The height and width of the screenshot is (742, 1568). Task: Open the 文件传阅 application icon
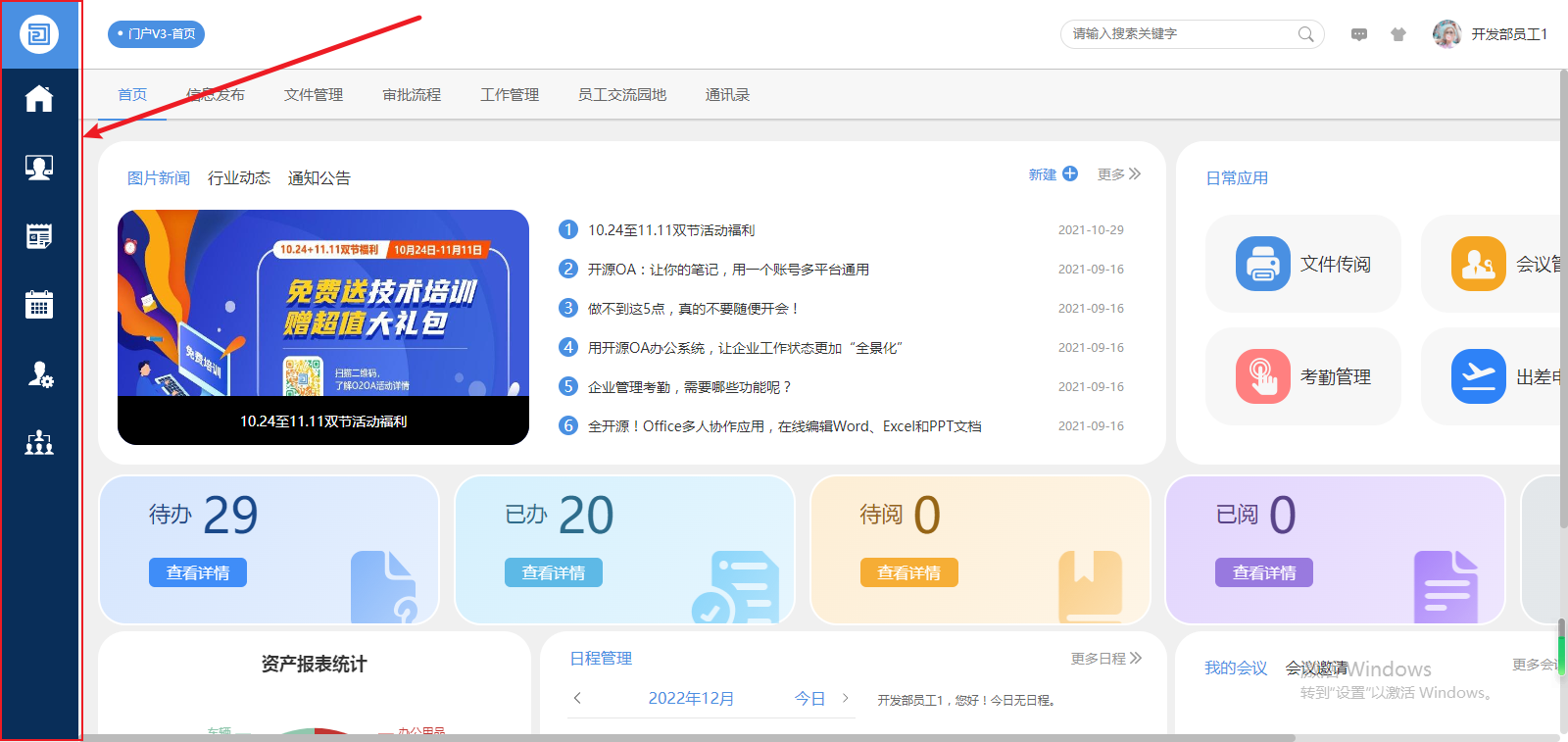1263,264
